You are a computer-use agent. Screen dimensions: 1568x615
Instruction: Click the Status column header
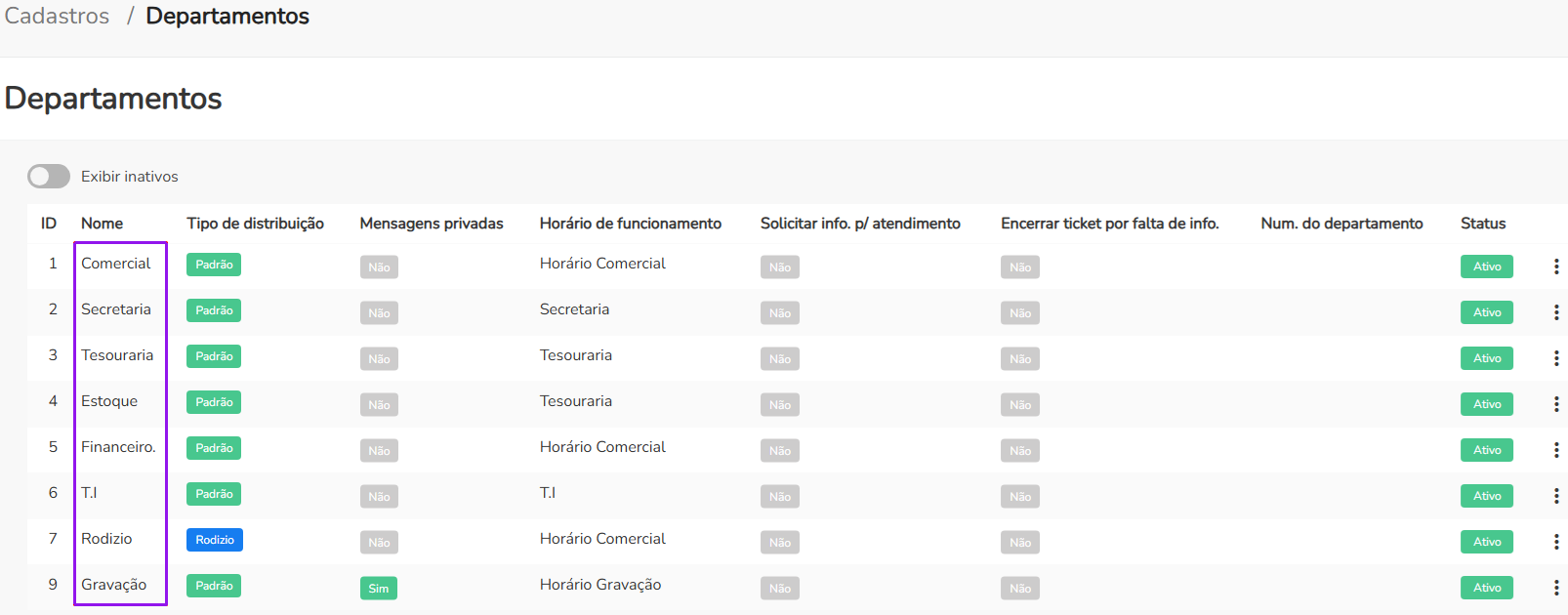click(1482, 224)
